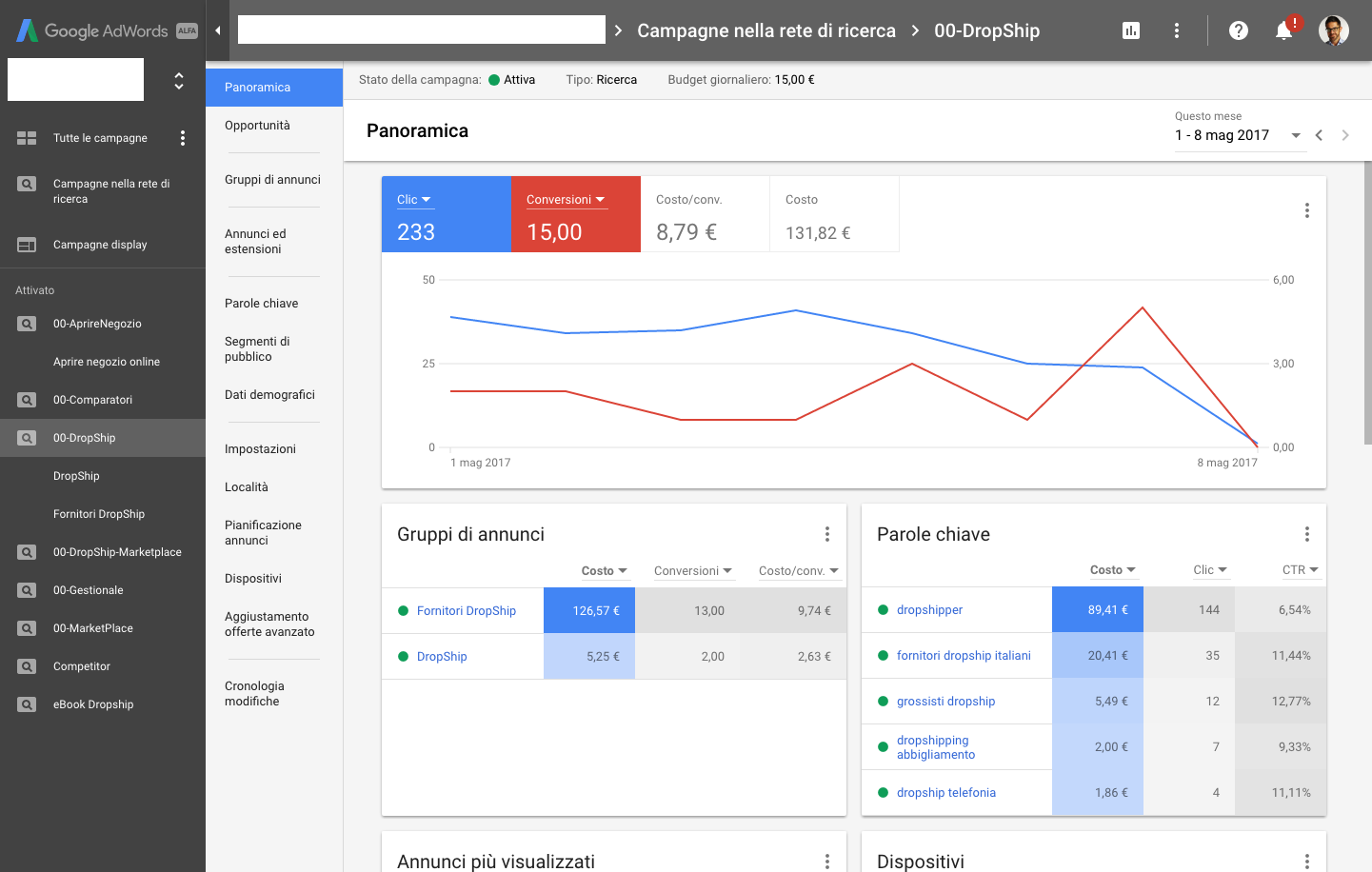Open the help question mark icon
This screenshot has height=872, width=1372.
1239,30
